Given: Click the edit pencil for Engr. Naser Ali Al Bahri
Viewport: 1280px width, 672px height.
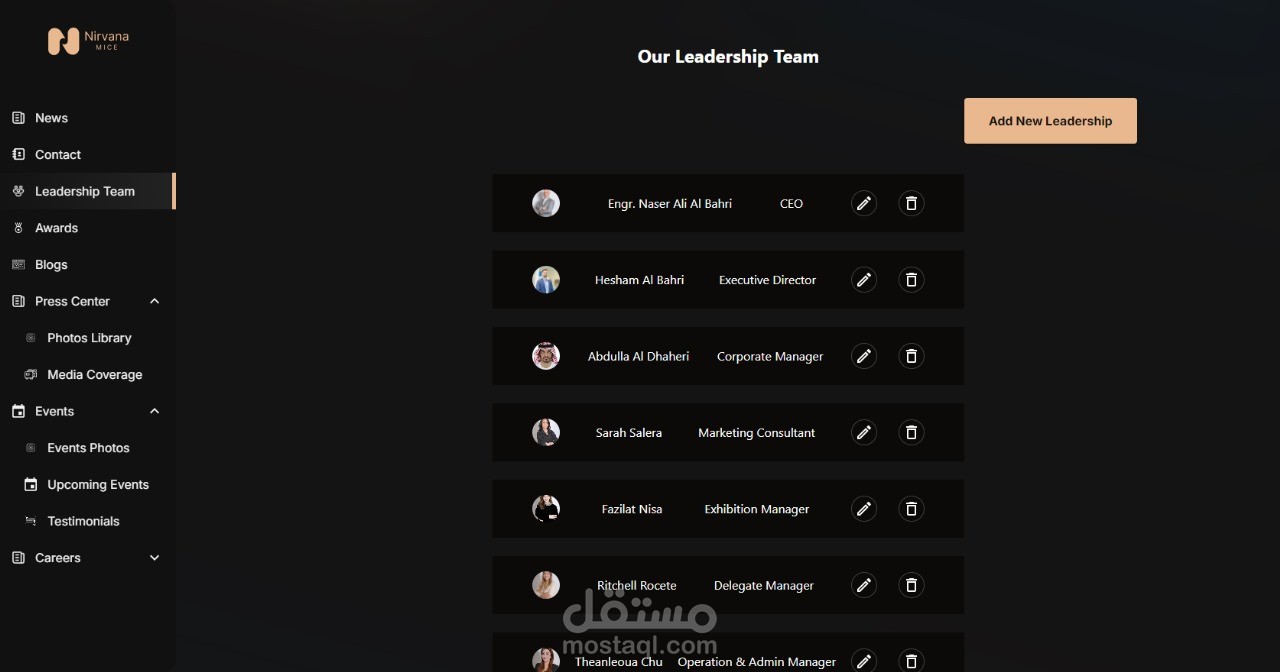Looking at the screenshot, I should point(864,203).
